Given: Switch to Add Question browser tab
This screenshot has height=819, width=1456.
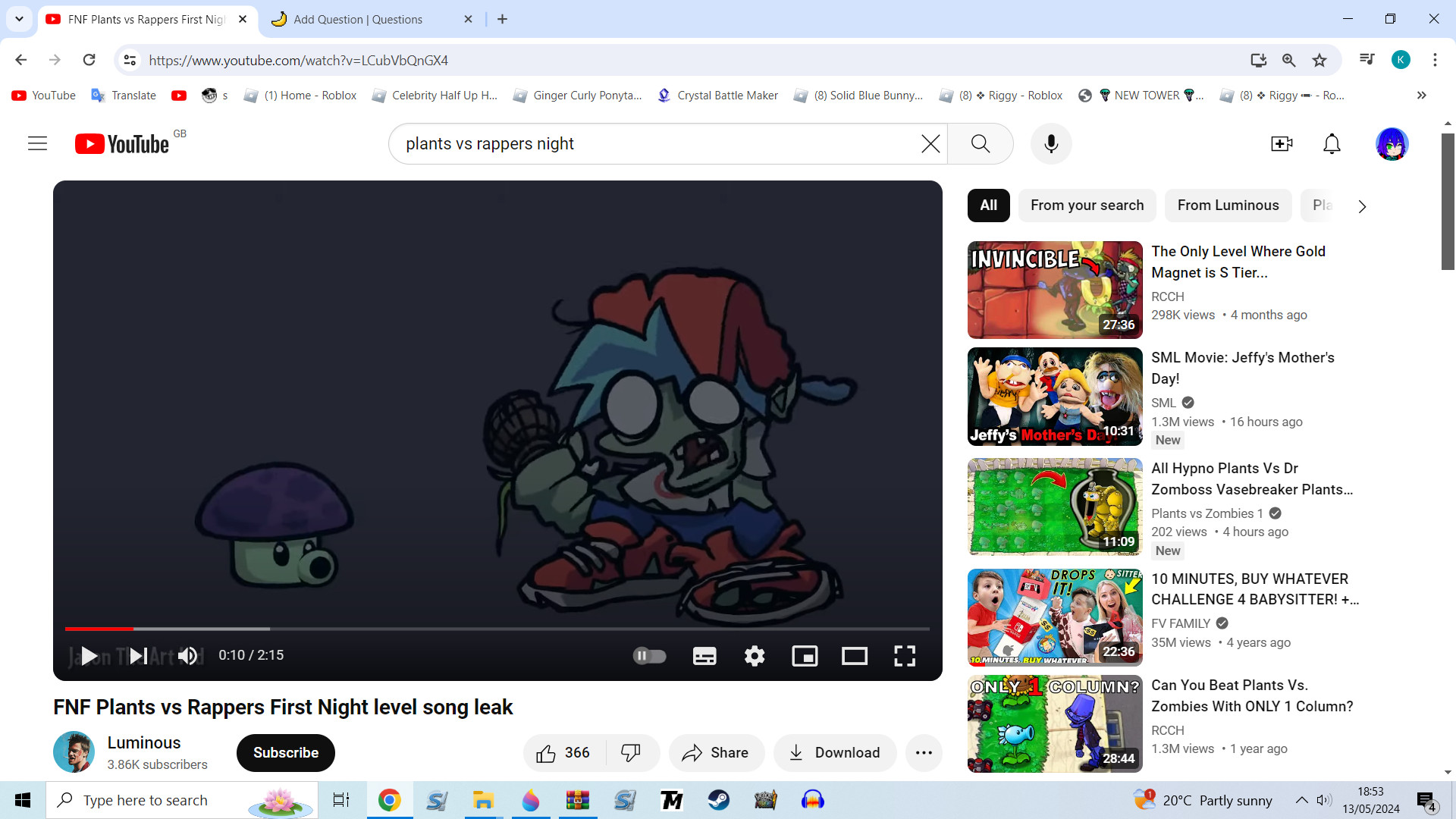Looking at the screenshot, I should 358,20.
